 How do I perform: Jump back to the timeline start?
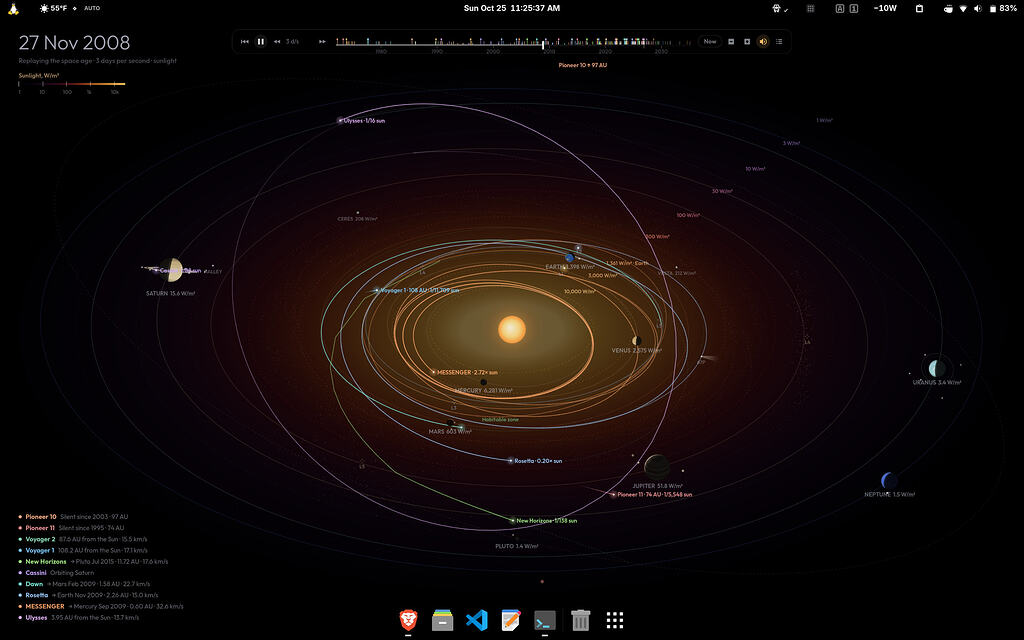point(245,41)
